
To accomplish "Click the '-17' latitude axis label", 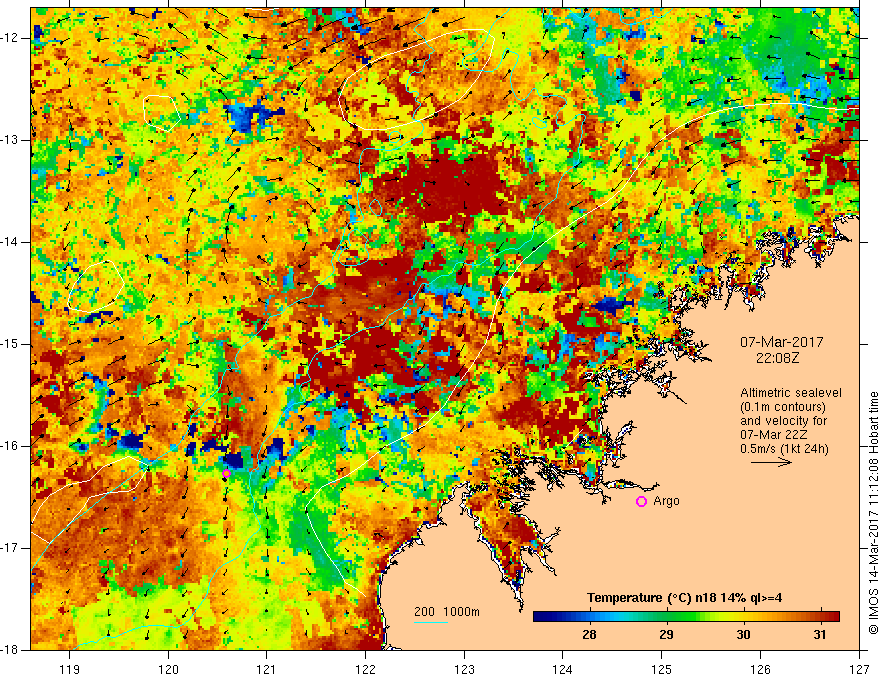I will (10, 548).
